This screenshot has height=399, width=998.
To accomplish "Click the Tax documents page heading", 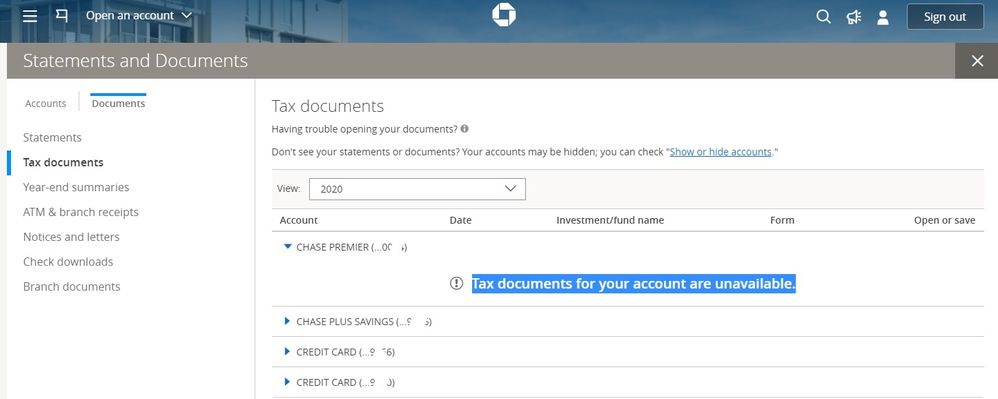I will click(x=328, y=106).
